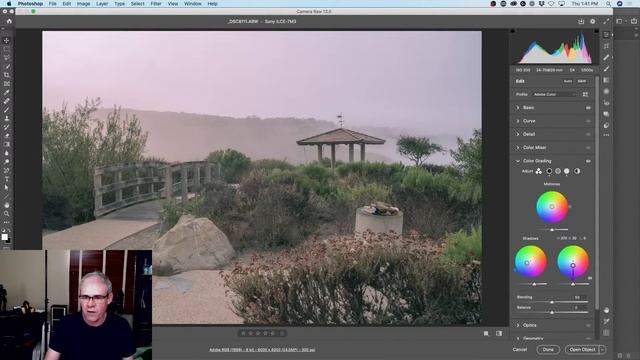Viewport: 640px width, 360px height.
Task: Expand the Curve panel
Action: [x=518, y=121]
